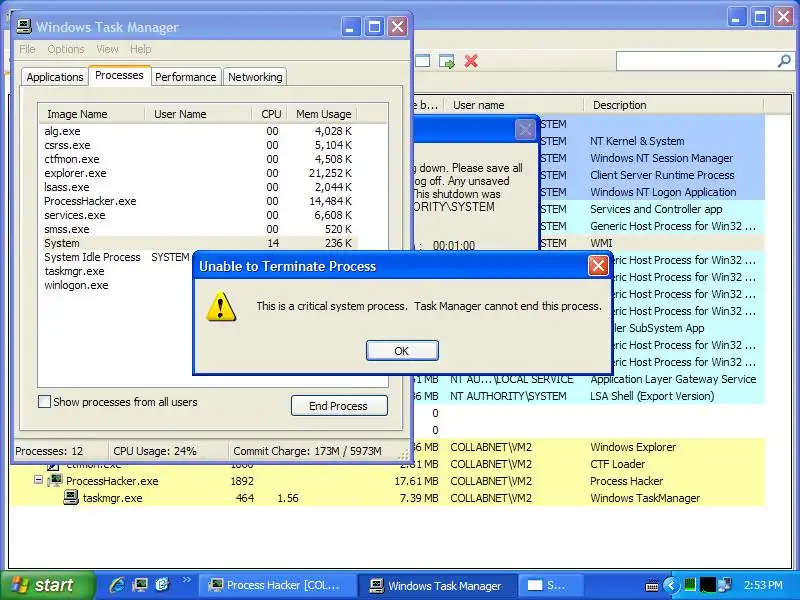Sort by Description column in Process Hacker

[x=673, y=105]
